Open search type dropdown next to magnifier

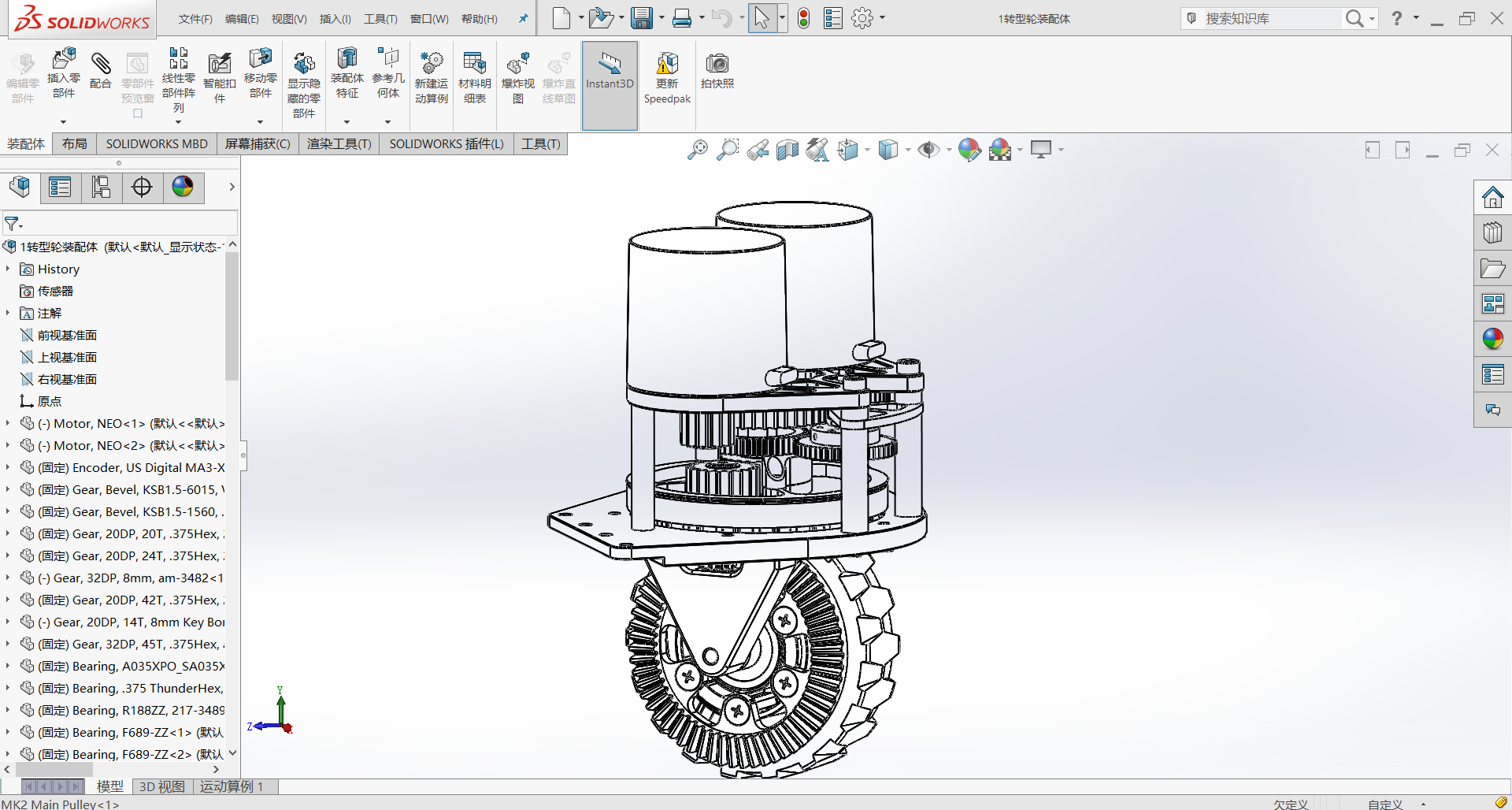1373,18
